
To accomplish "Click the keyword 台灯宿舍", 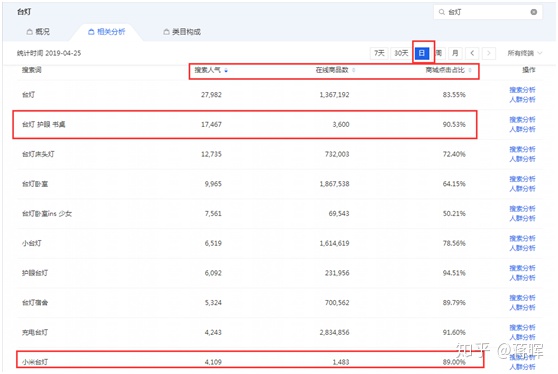I will 35,303.
